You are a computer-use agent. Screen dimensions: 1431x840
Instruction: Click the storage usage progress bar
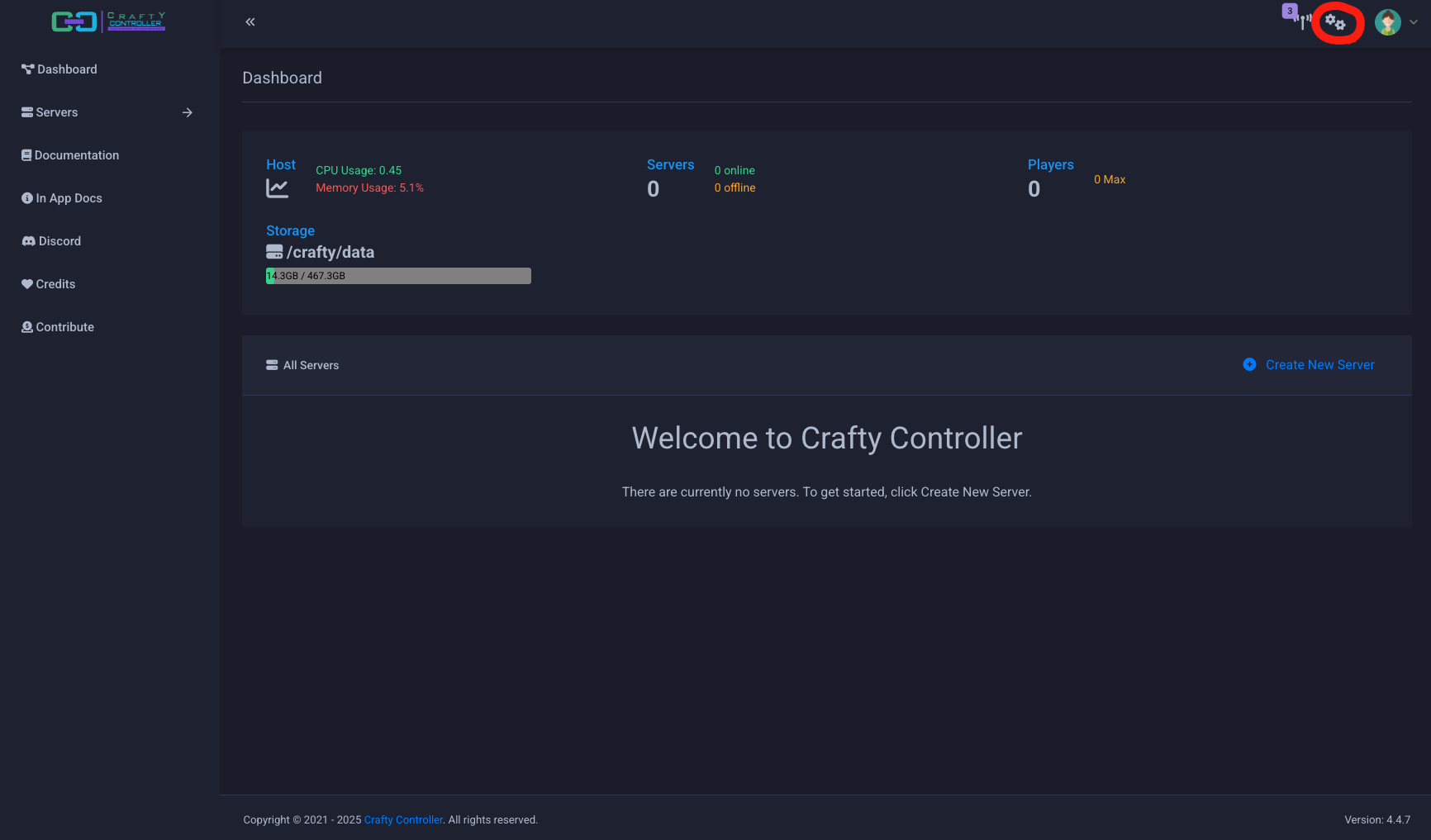(x=397, y=275)
